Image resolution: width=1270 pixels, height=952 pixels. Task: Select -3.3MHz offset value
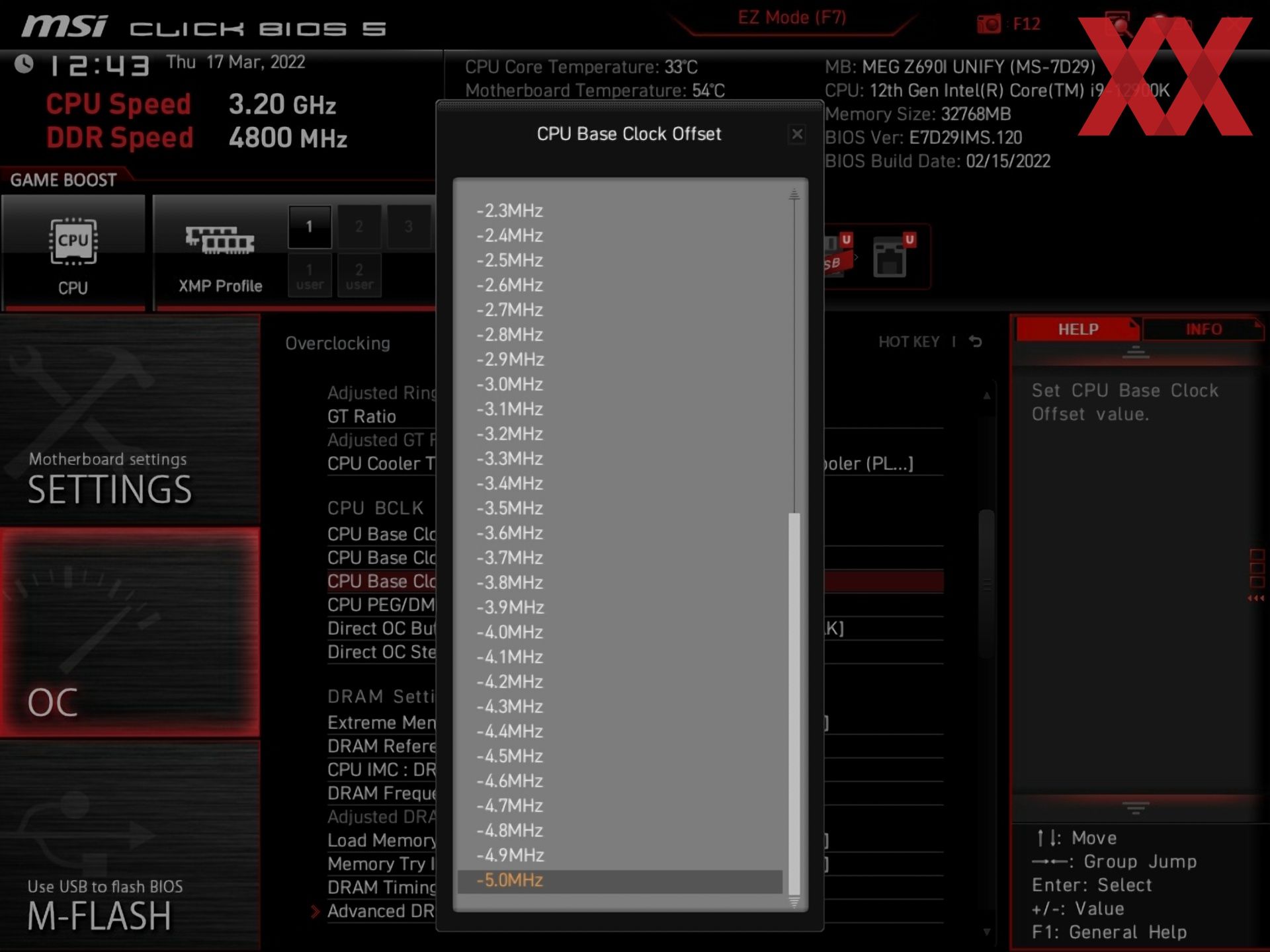coord(509,459)
